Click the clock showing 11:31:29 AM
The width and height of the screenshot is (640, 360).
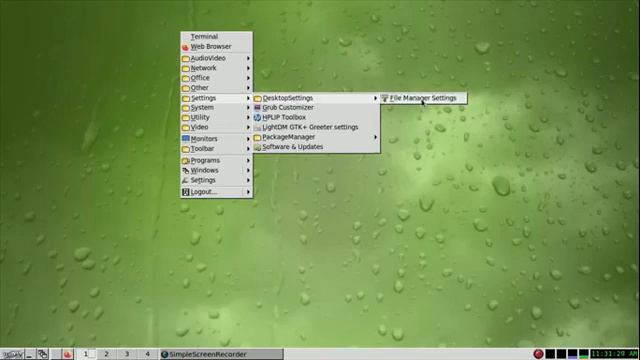(x=614, y=354)
